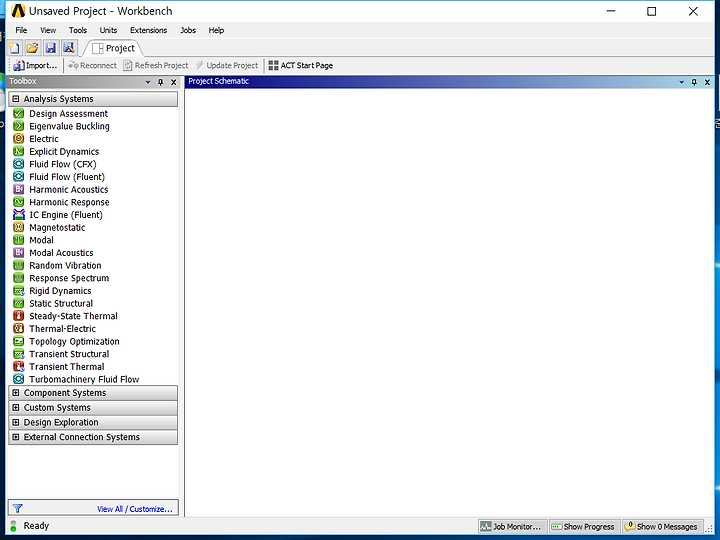Collapse the Analysis Systems section
Screen dimensions: 720x540
pyautogui.click(x=16, y=99)
